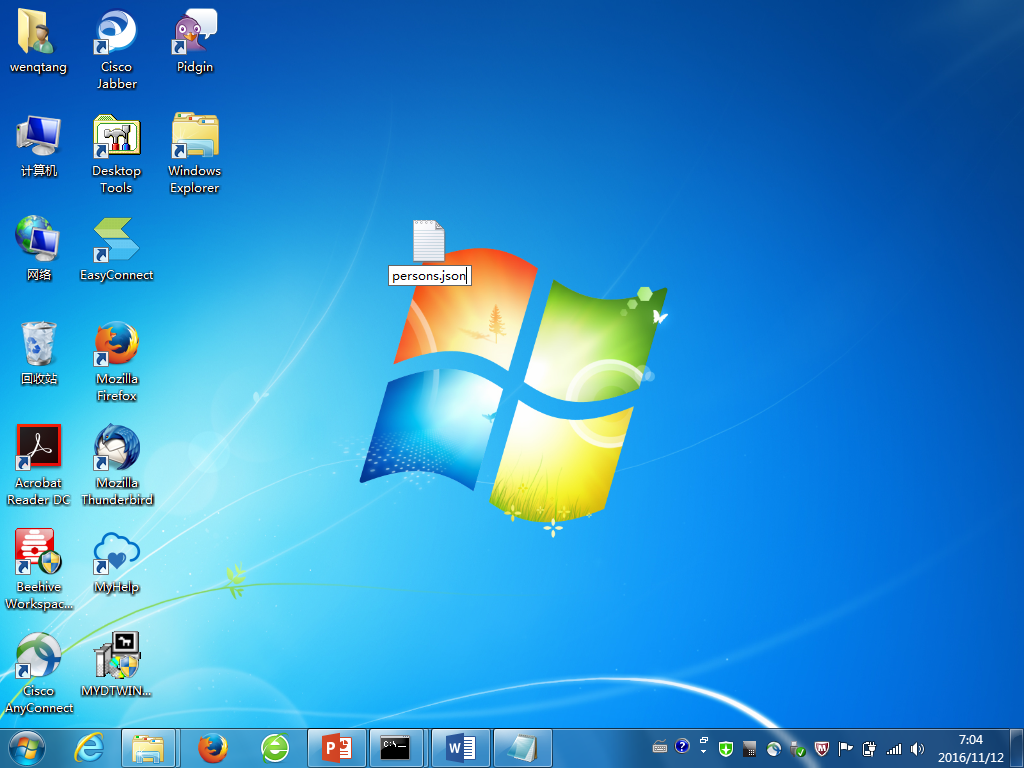
Task: Click inside the persons.json rename field
Action: coord(428,275)
